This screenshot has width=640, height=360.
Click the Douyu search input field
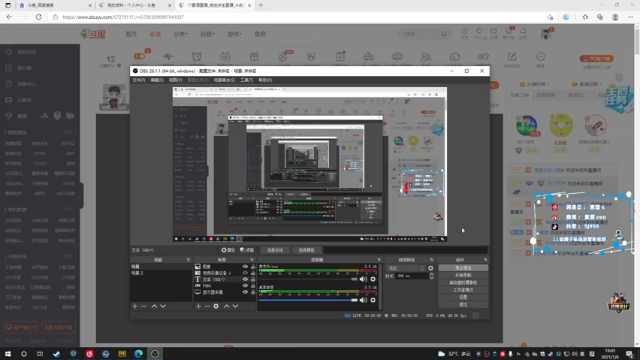(419, 34)
